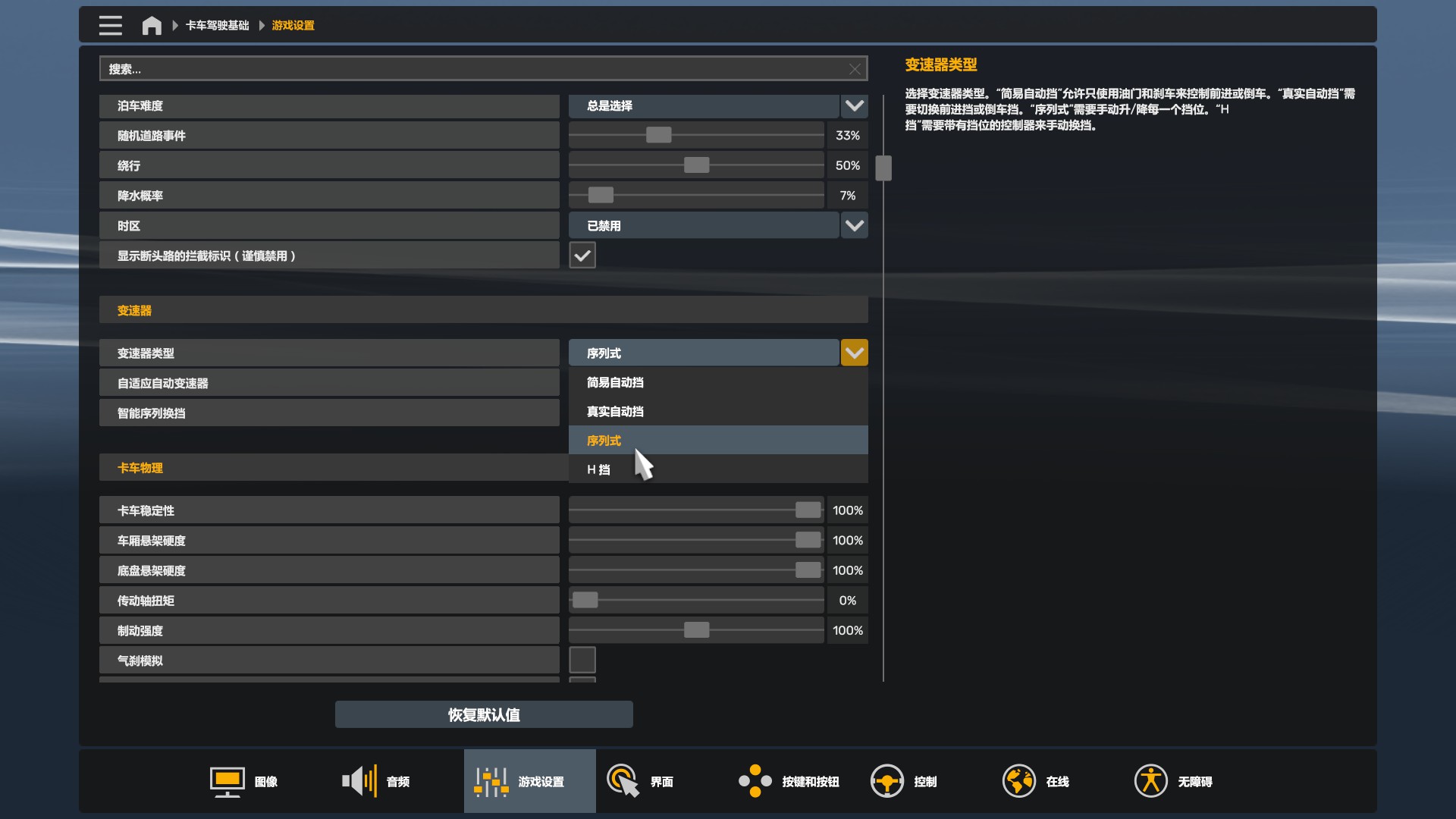This screenshot has height=819, width=1456.
Task: Open the hamburger menu icon
Action: click(110, 25)
